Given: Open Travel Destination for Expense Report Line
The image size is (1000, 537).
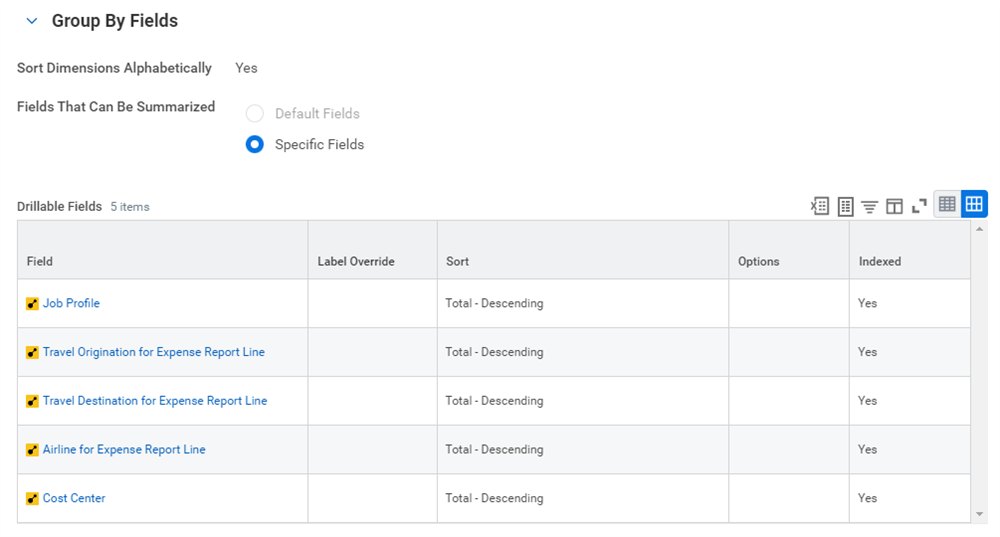Looking at the screenshot, I should point(155,401).
